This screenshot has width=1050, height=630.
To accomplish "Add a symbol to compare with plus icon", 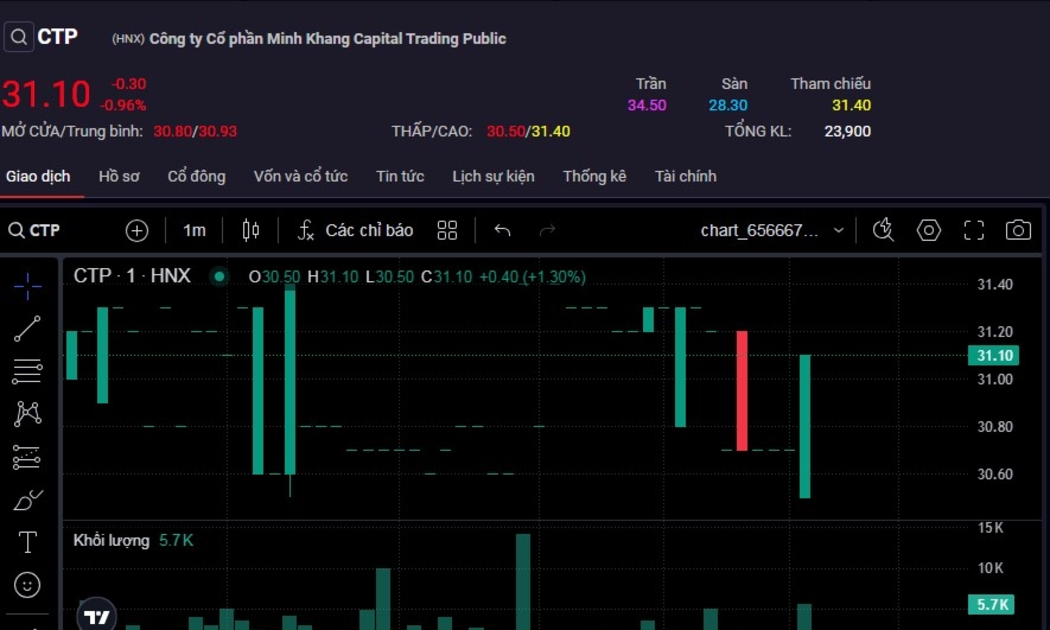I will click(x=137, y=231).
